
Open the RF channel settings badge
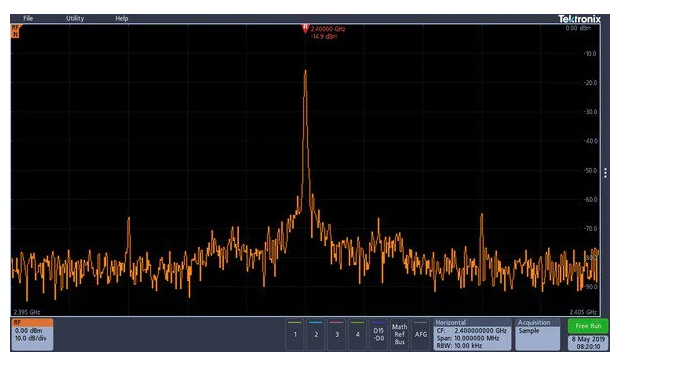click(x=33, y=335)
